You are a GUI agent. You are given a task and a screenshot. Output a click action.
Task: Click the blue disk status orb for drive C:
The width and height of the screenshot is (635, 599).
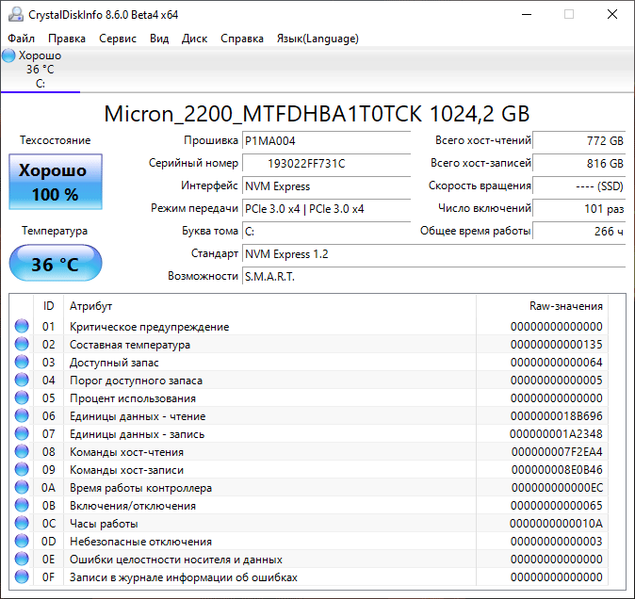point(9,56)
